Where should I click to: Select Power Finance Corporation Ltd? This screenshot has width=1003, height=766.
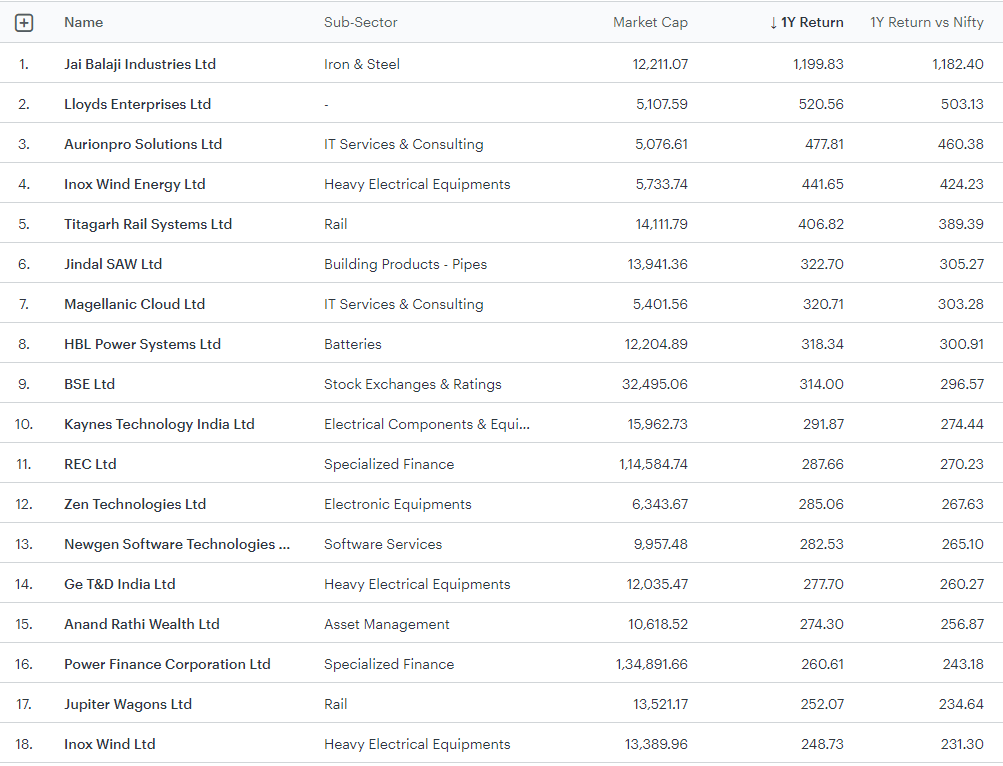167,664
